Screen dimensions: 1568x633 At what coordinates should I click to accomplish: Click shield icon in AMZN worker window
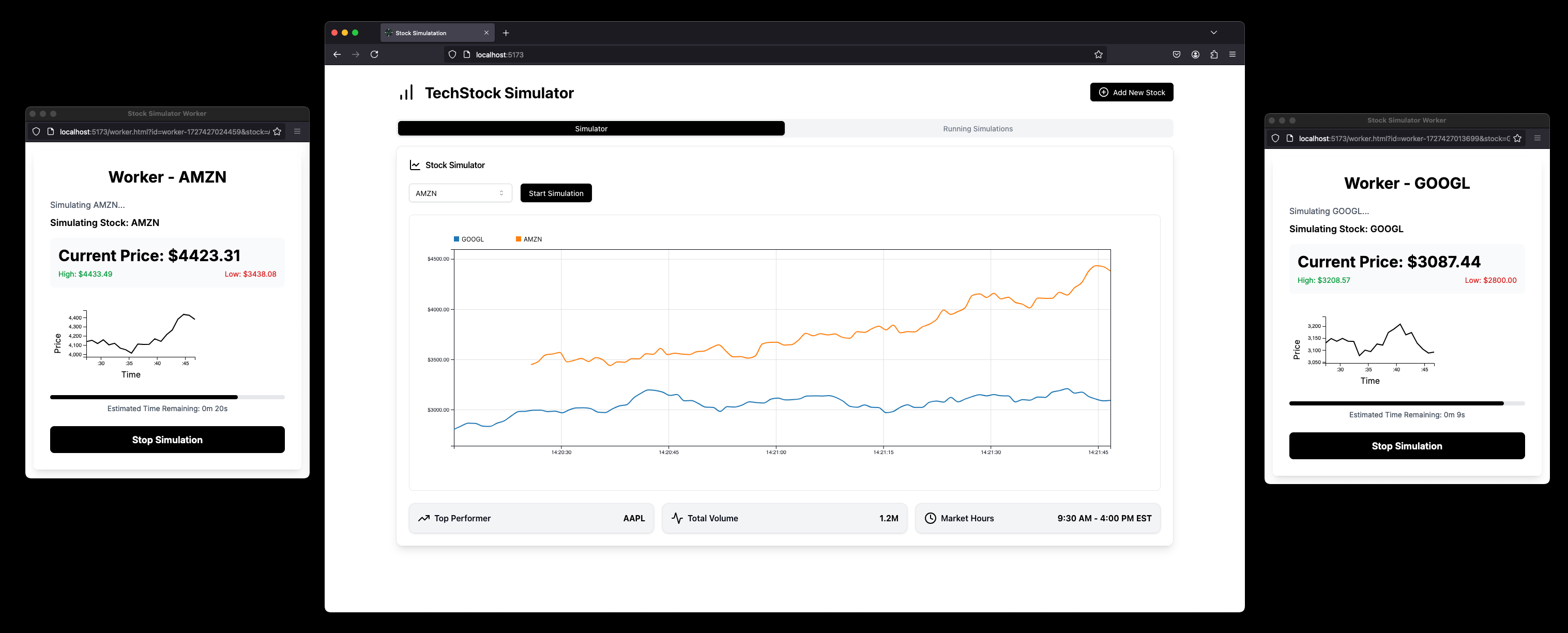tap(36, 131)
